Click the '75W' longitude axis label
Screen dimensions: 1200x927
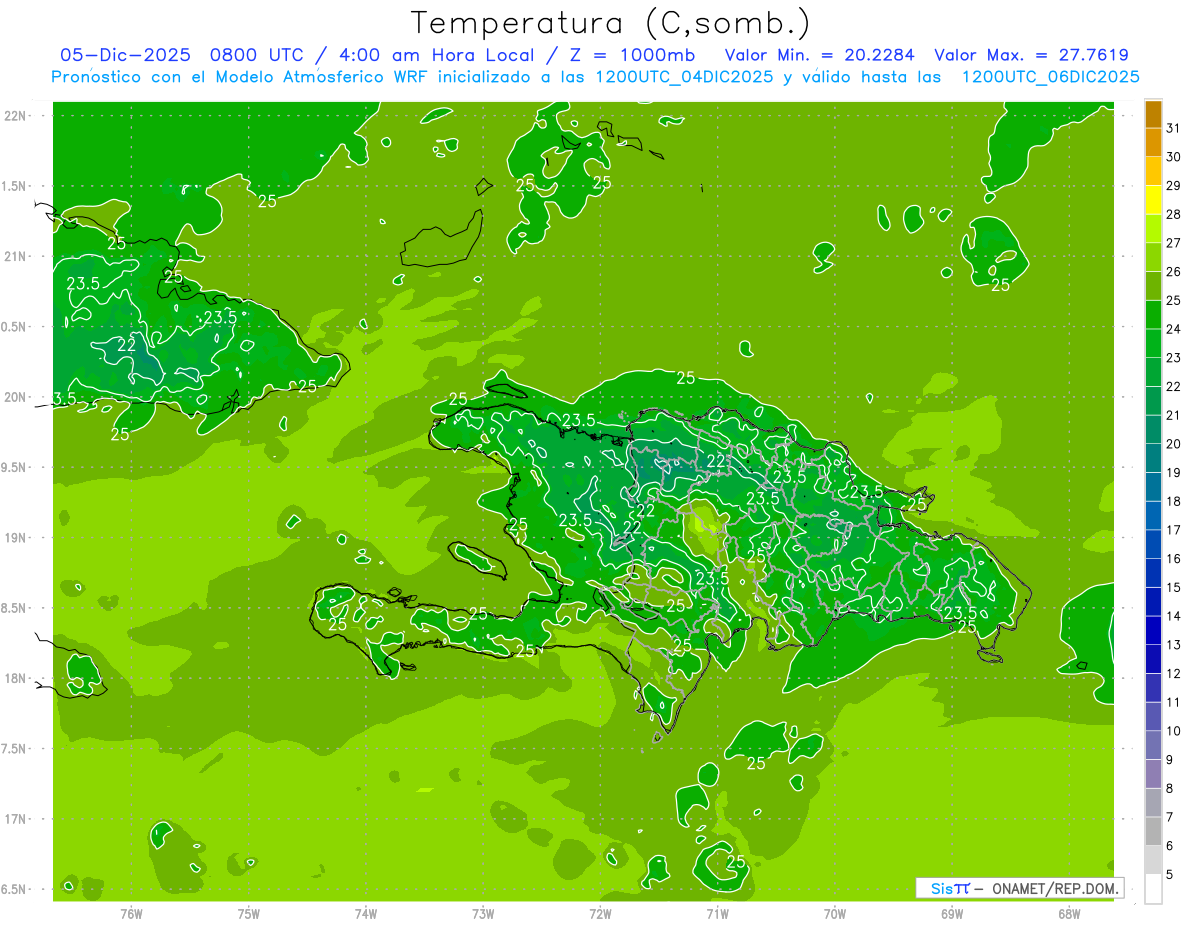pyautogui.click(x=249, y=914)
